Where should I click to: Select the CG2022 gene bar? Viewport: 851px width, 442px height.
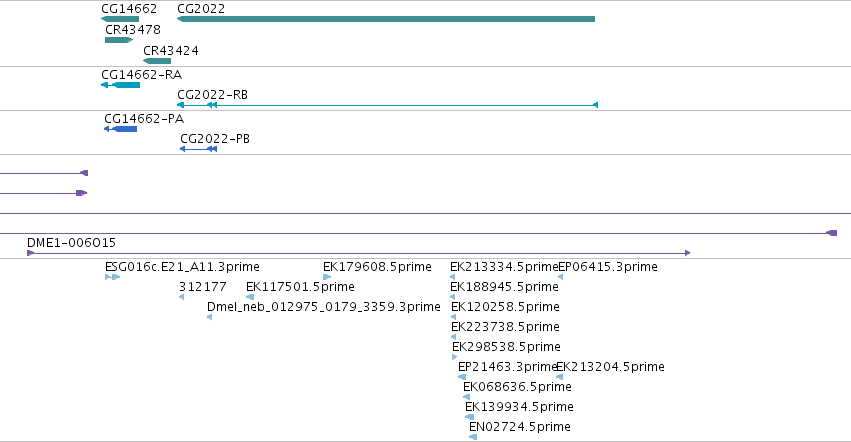386,19
